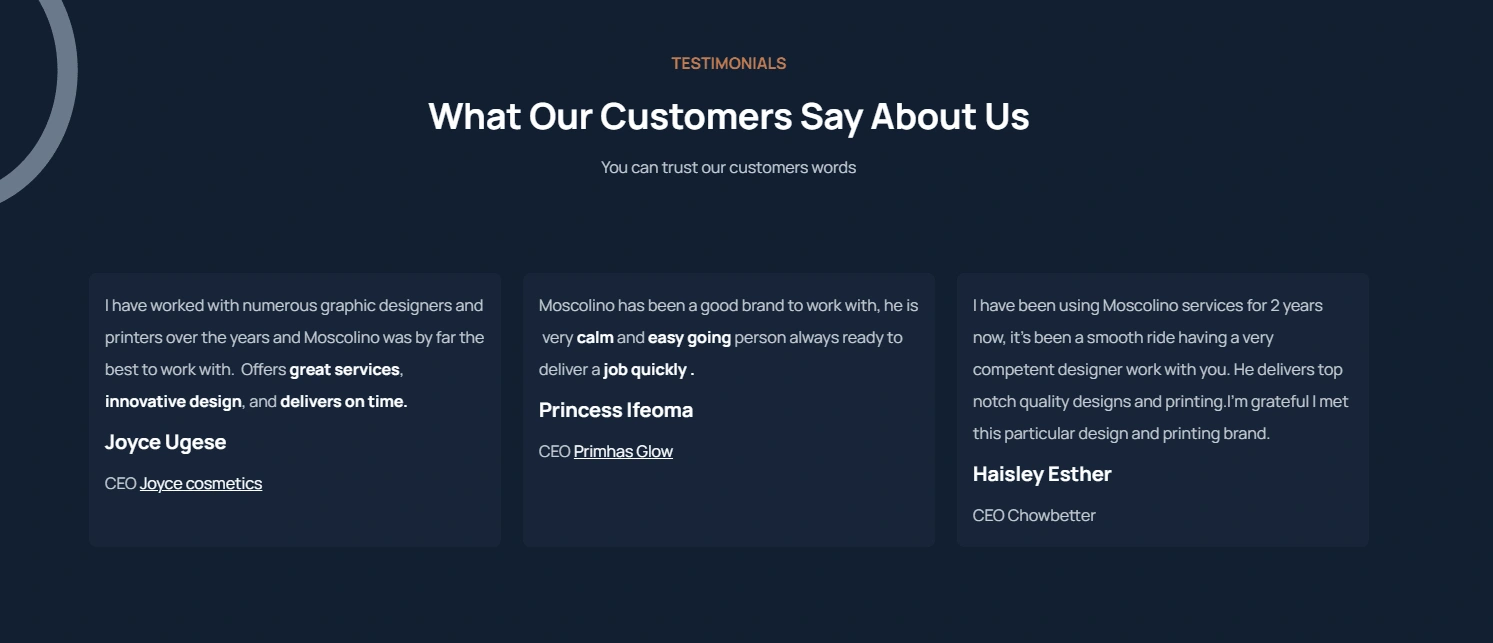Click the bold 'innovative design' text
1493x643 pixels.
click(173, 402)
